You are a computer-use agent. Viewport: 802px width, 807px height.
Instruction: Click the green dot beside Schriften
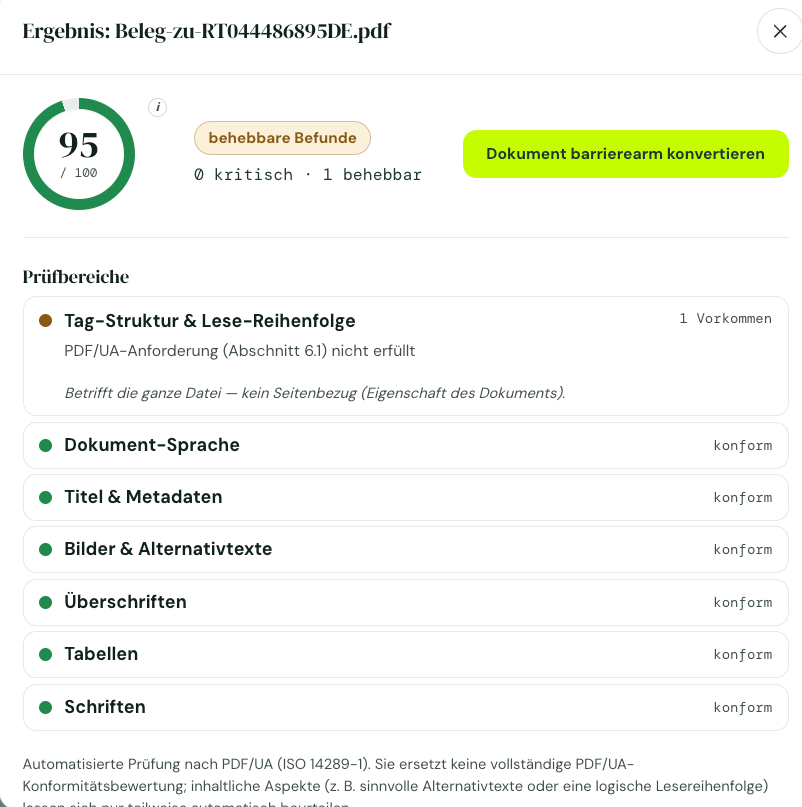[x=45, y=707]
